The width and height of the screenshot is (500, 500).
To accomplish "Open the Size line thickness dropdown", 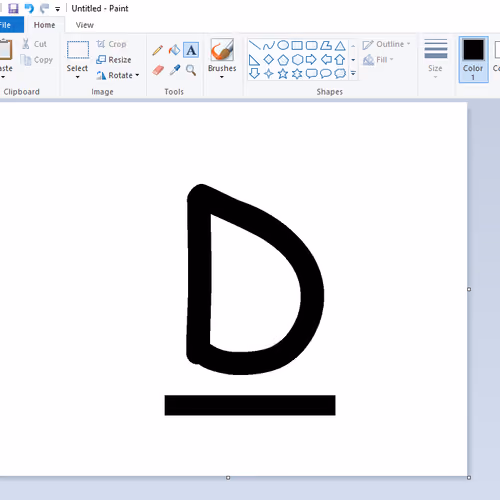I will coord(436,59).
